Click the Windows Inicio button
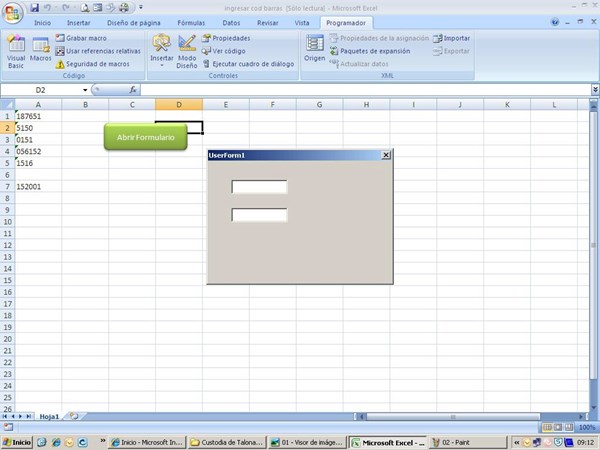Viewport: 600px width, 450px height. tap(17, 442)
